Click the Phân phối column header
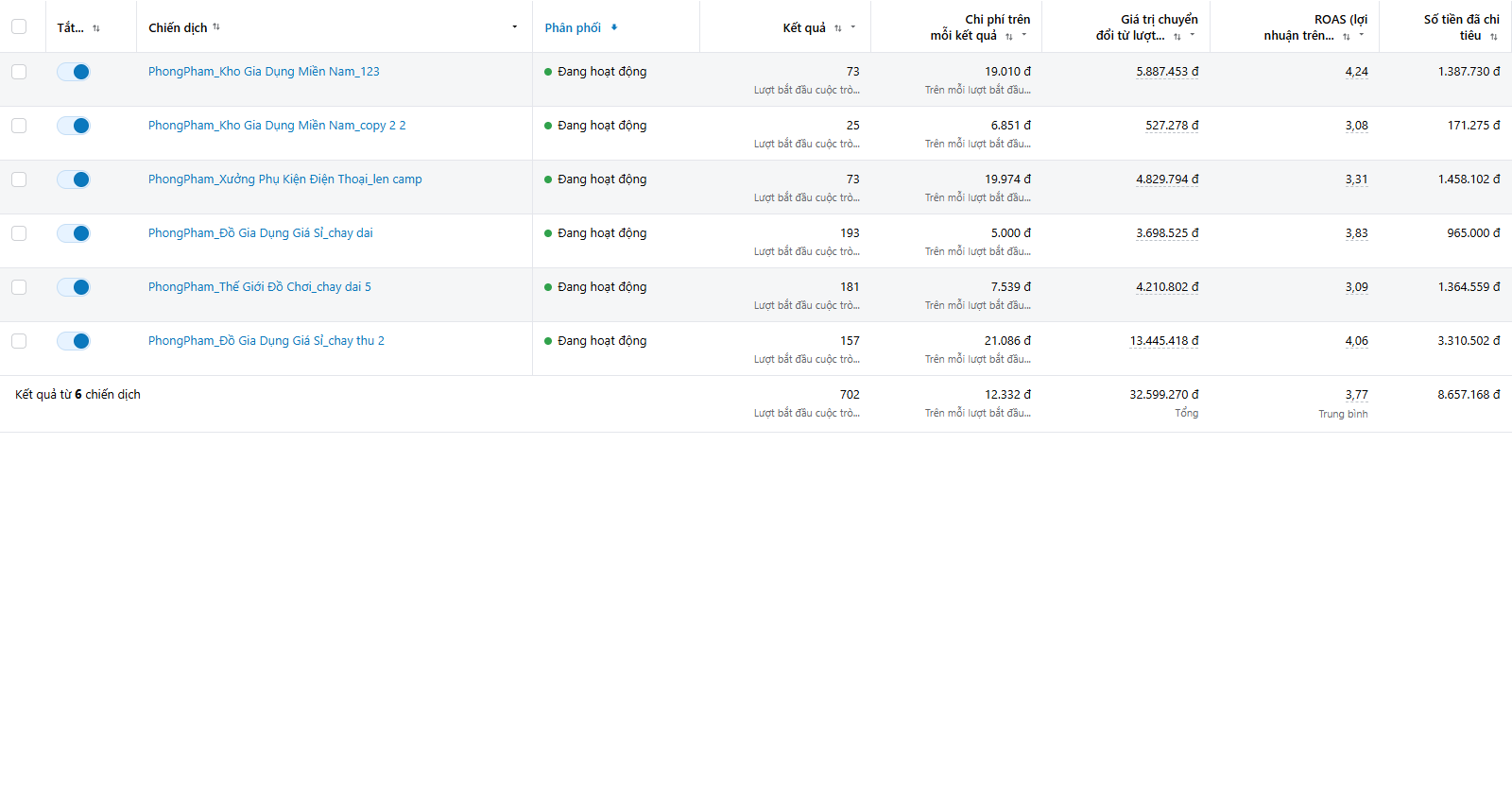 point(573,27)
